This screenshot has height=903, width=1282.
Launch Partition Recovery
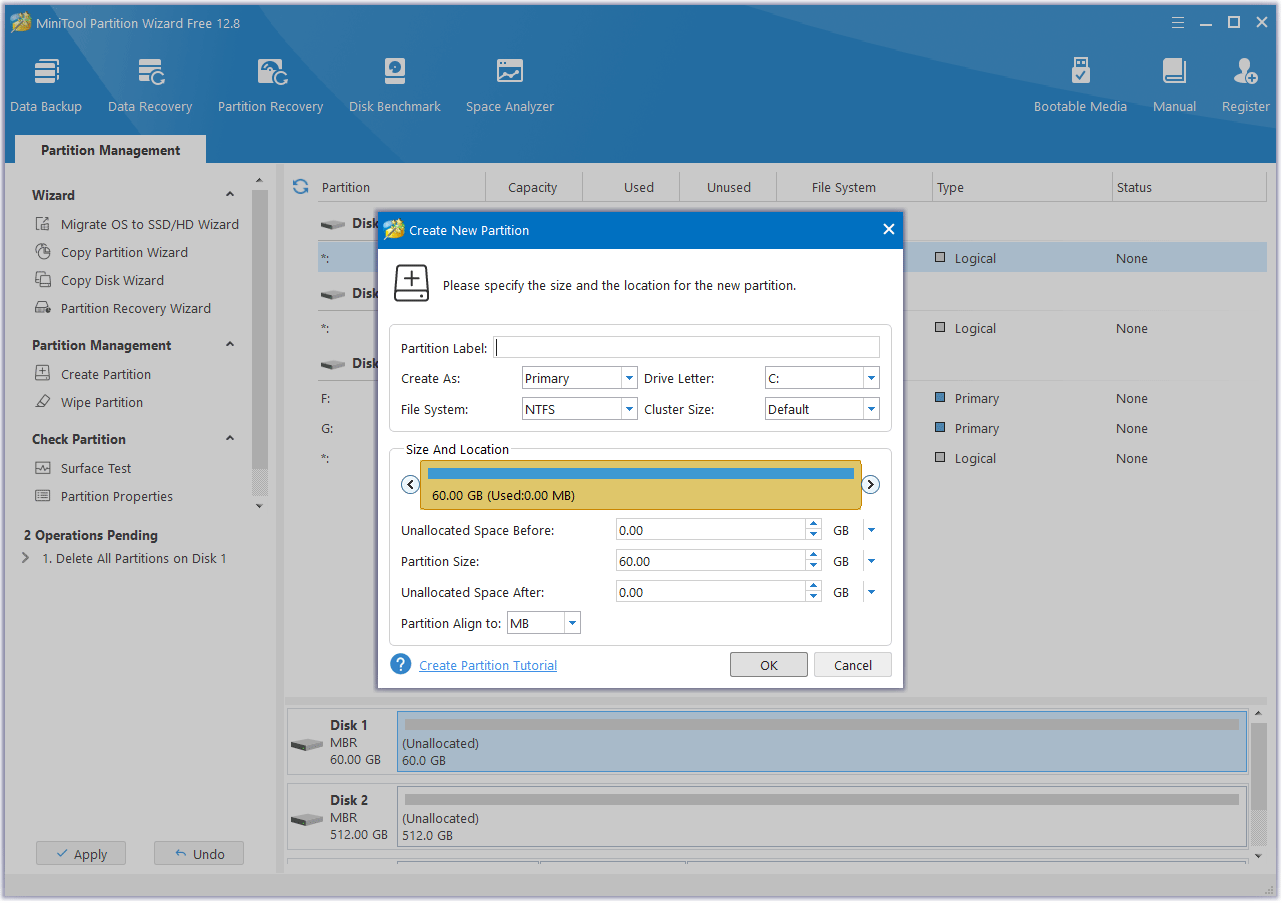(x=270, y=86)
